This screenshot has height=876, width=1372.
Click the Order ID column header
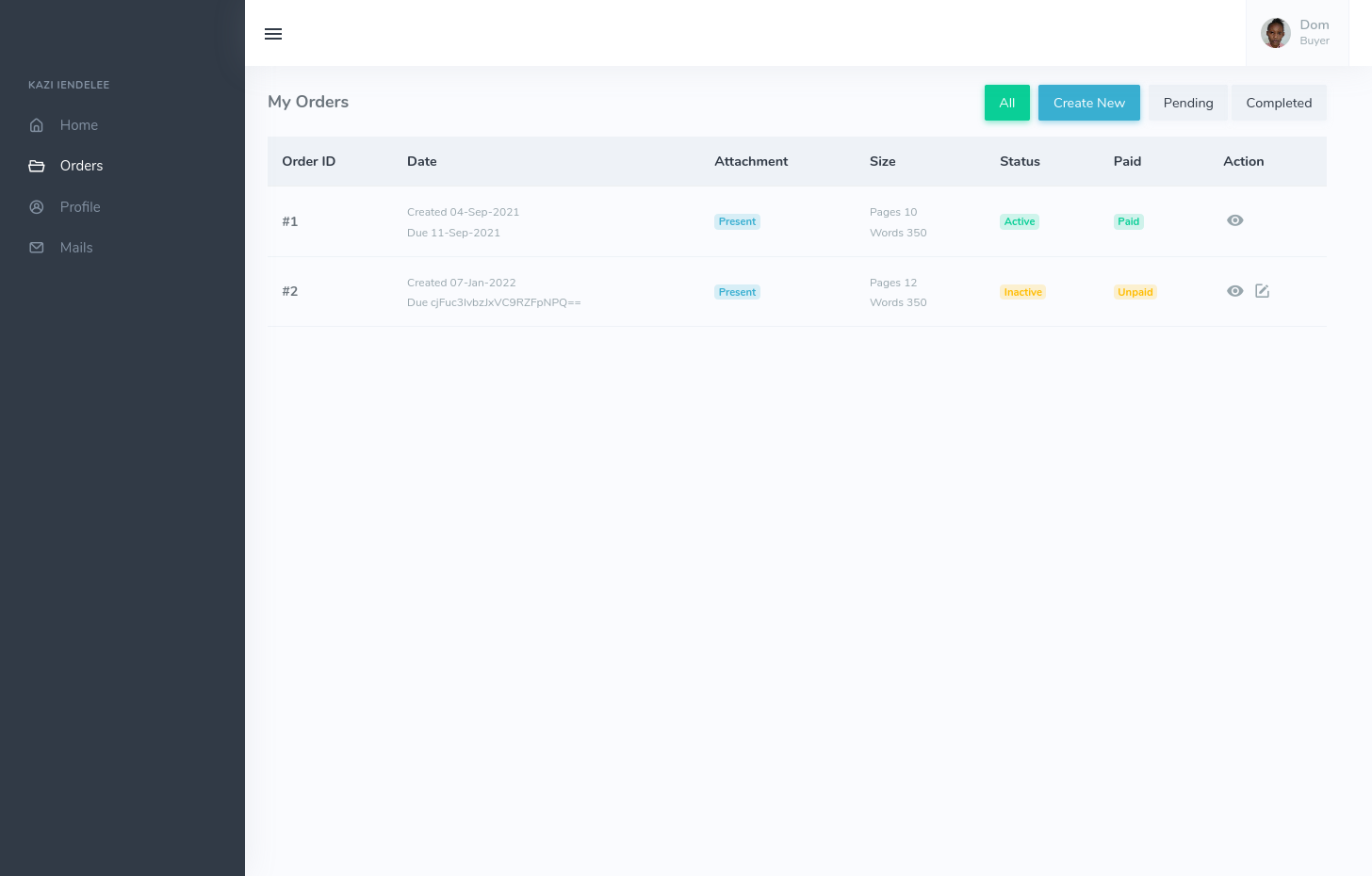point(308,161)
